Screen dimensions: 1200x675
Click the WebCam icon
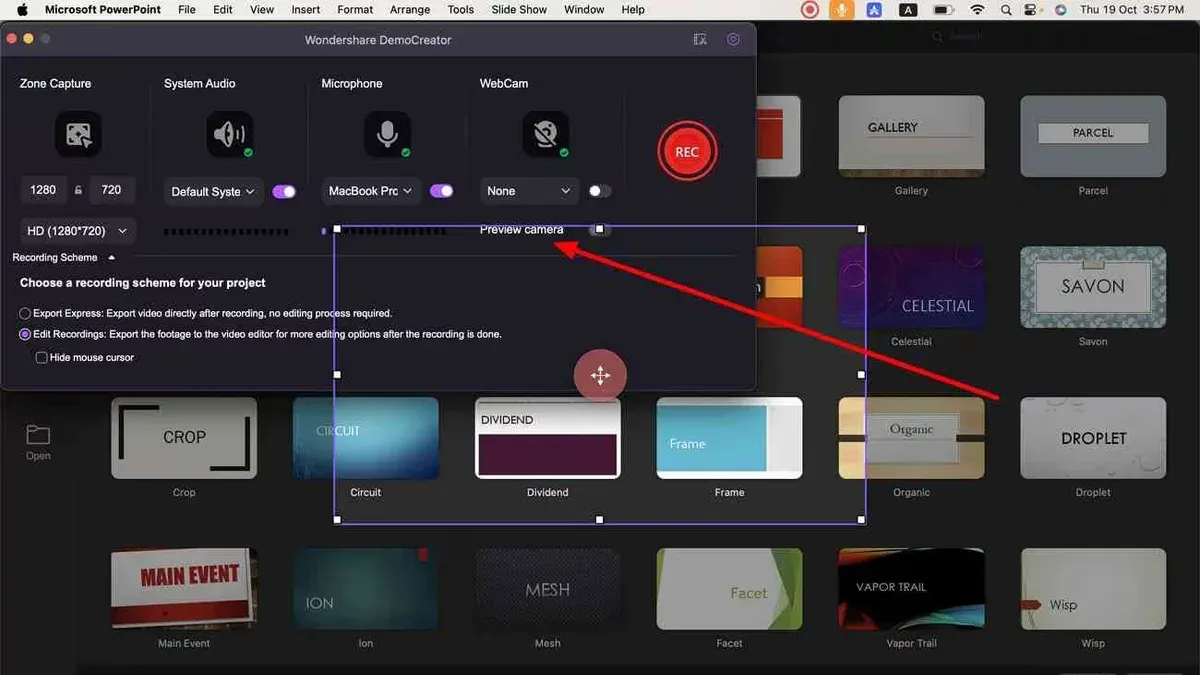pyautogui.click(x=546, y=134)
